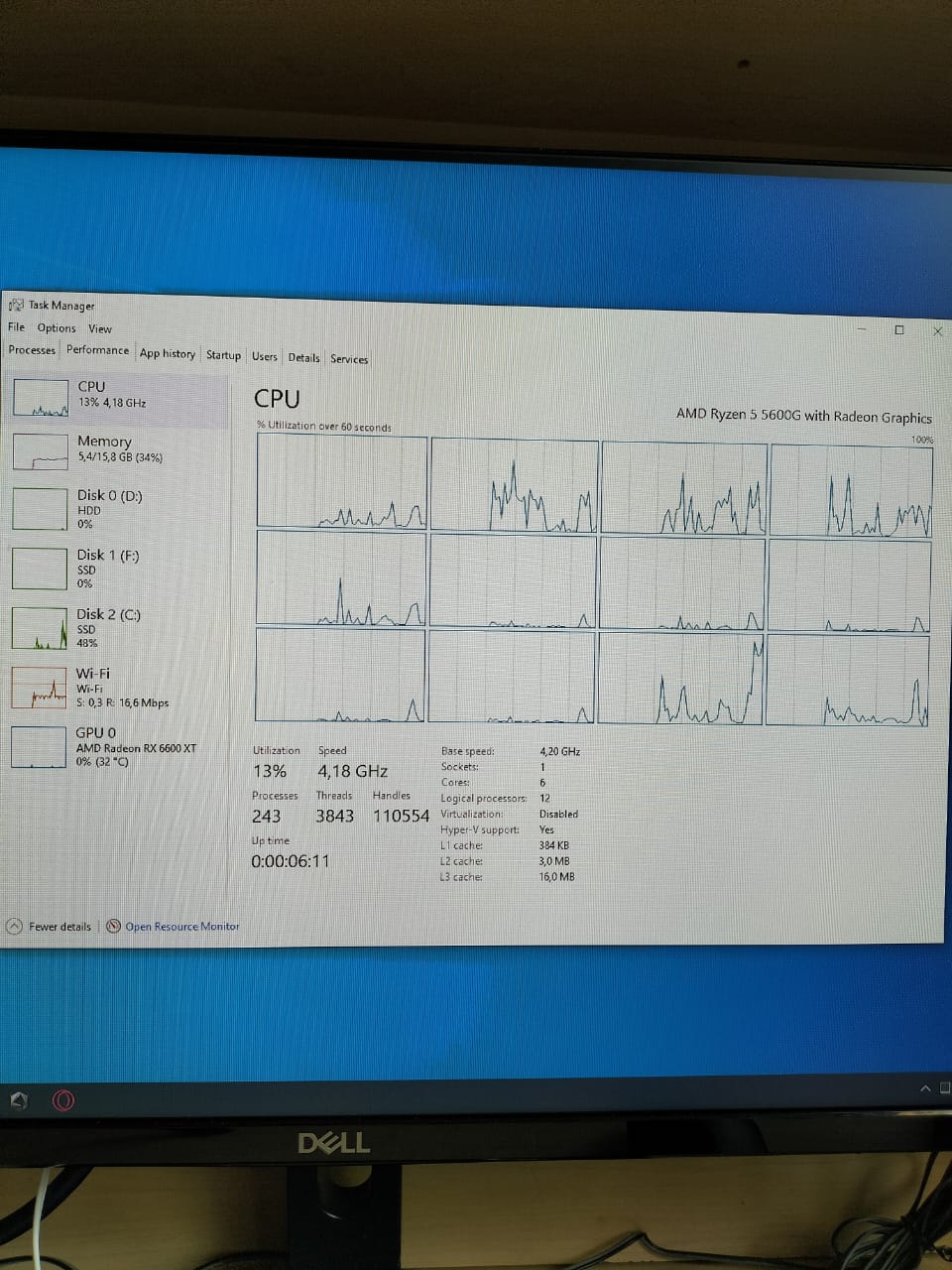Image resolution: width=952 pixels, height=1270 pixels.
Task: Collapse view with Fewer details chevron
Action: pos(14,926)
